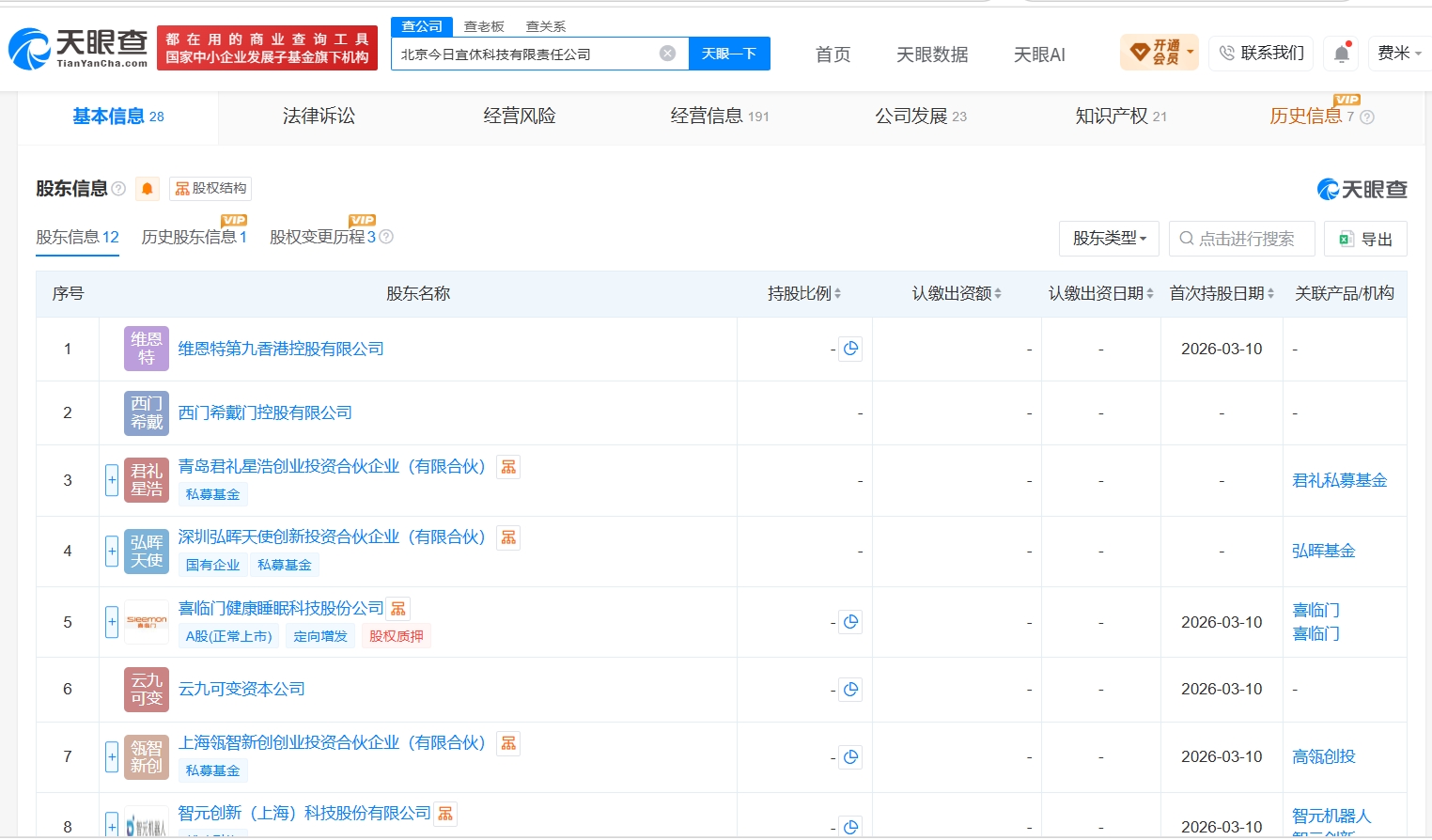Click help icon beside 历史信息 tab
This screenshot has height=840, width=1432.
click(x=1367, y=117)
